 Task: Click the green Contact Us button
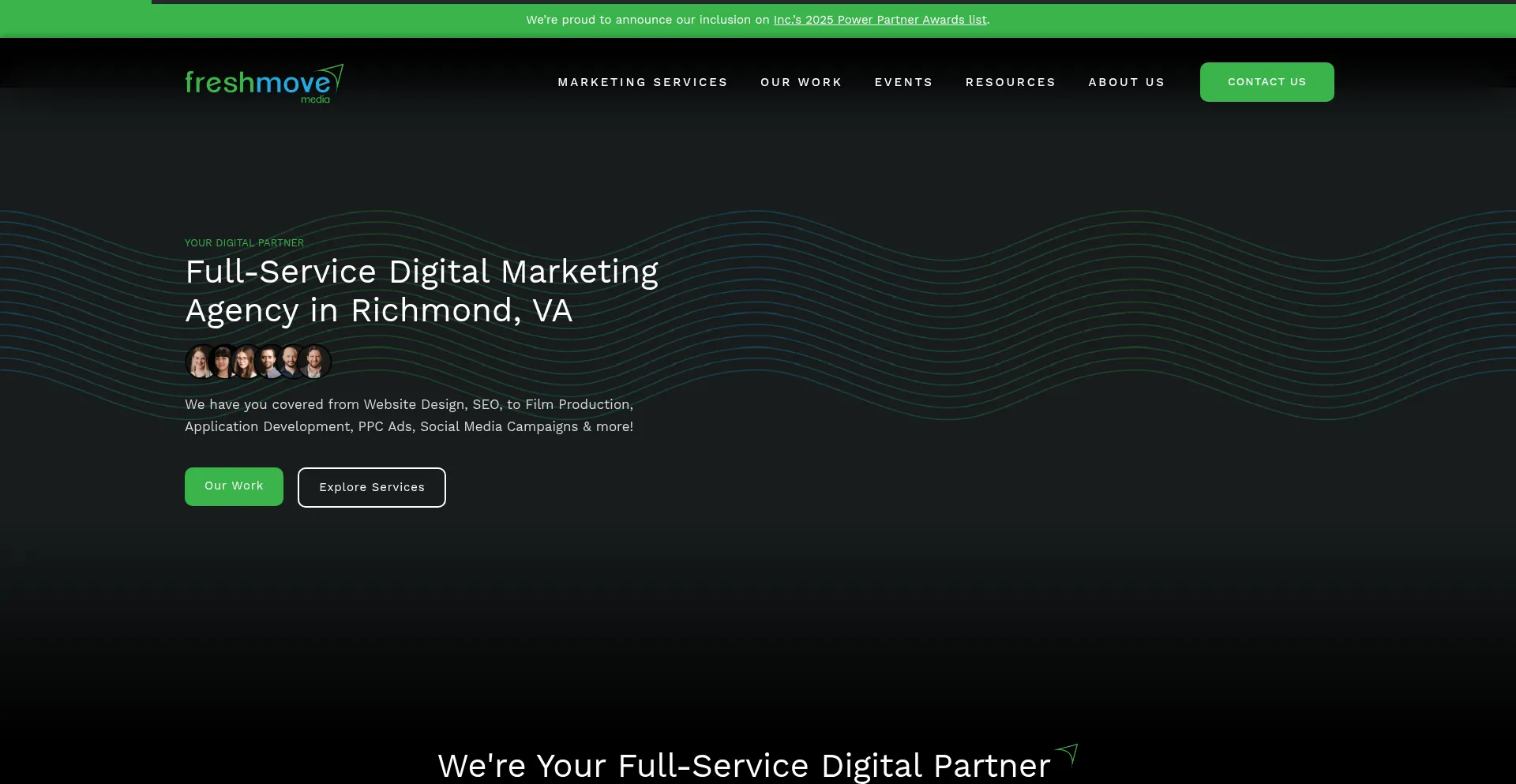coord(1267,82)
